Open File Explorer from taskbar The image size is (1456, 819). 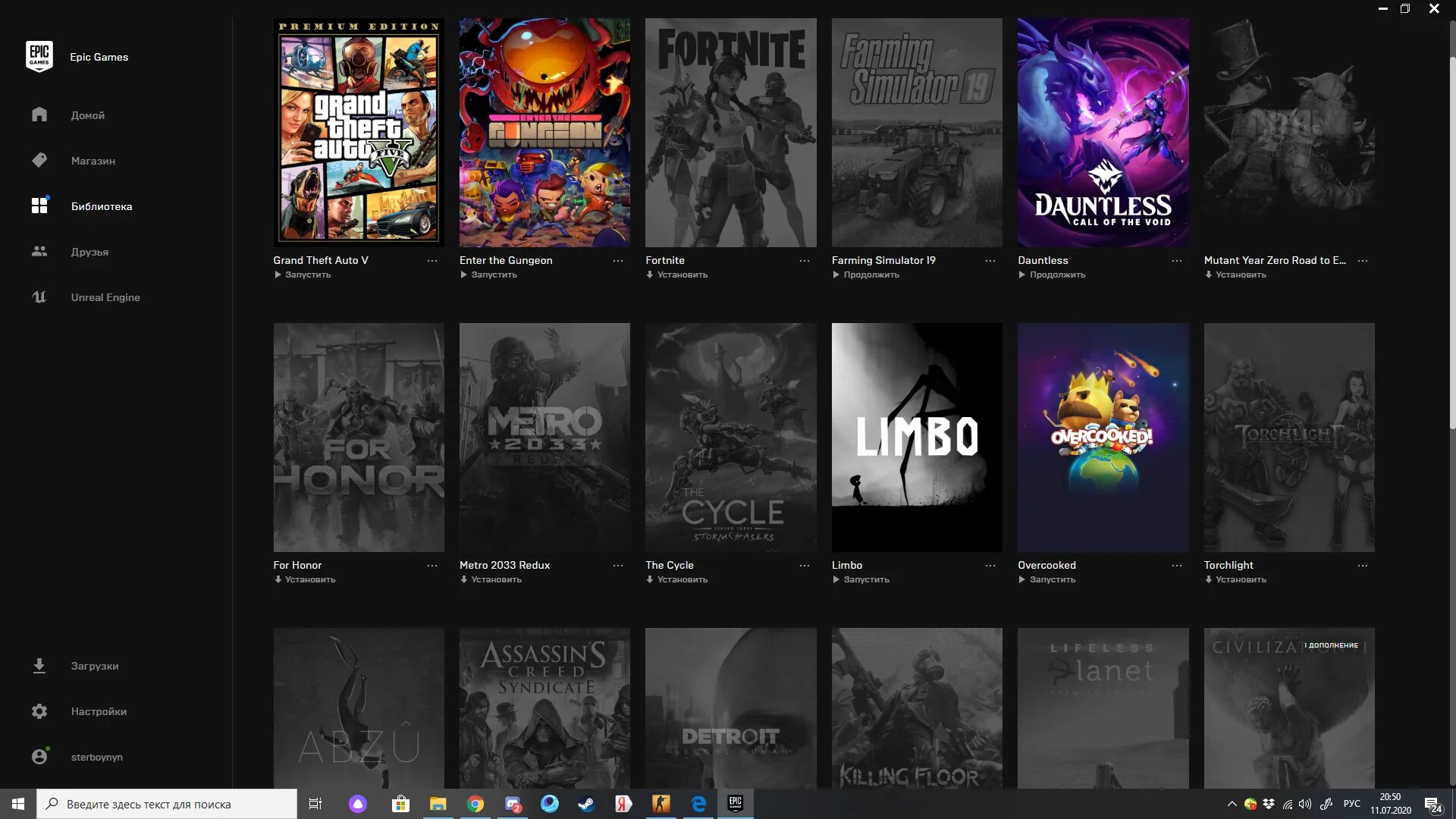click(x=438, y=804)
